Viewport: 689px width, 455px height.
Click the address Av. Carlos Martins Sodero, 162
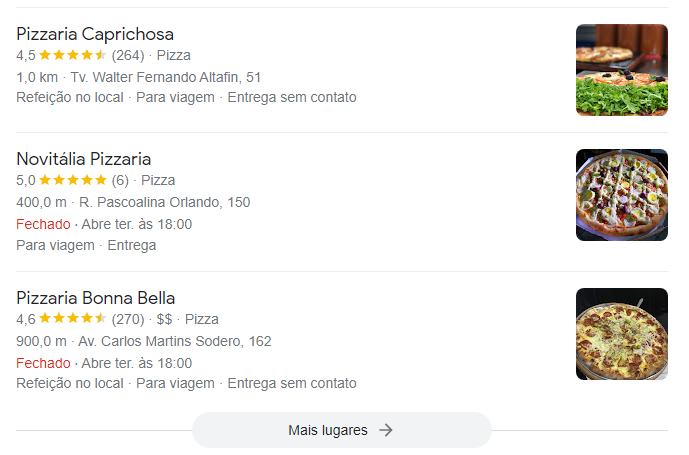pos(174,341)
